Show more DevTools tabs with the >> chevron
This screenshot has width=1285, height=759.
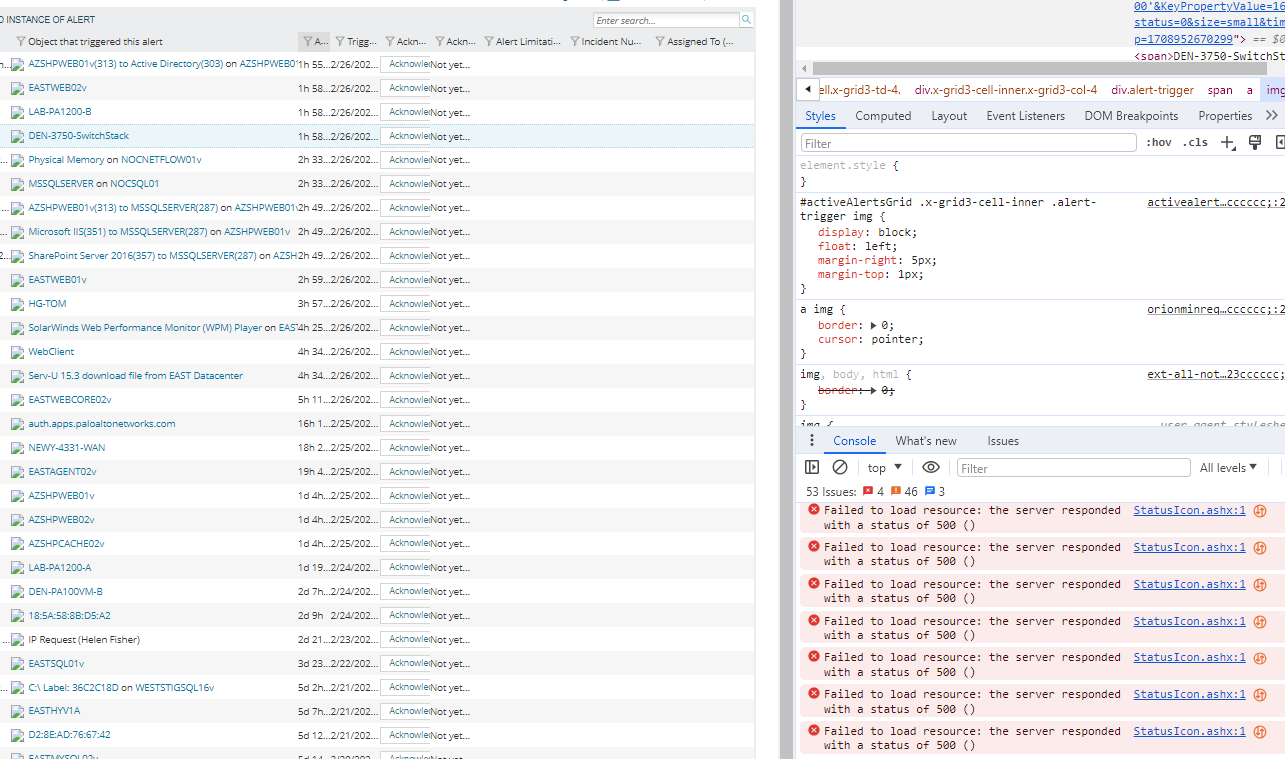(1272, 116)
